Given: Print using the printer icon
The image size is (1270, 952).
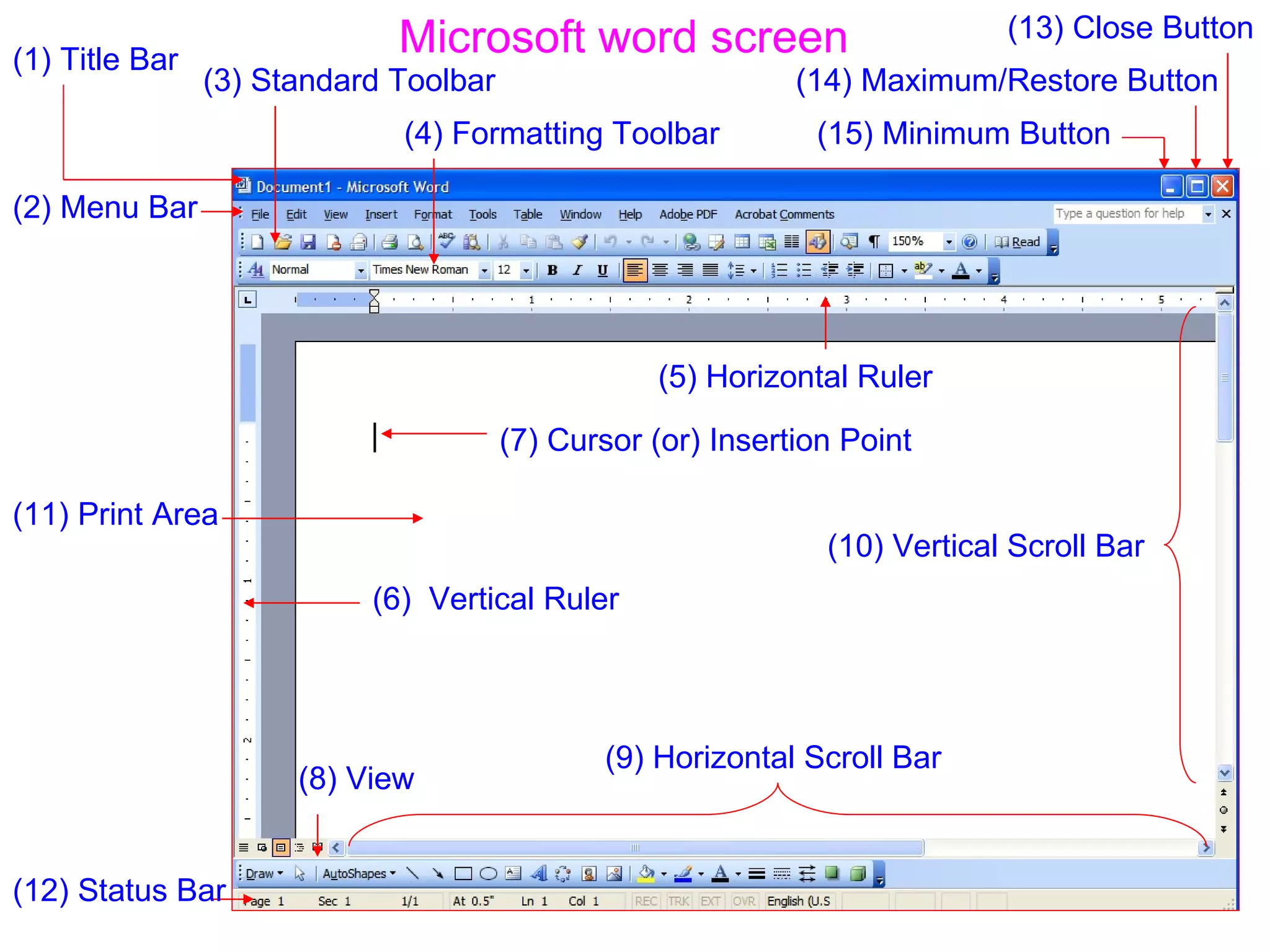Looking at the screenshot, I should tap(389, 242).
